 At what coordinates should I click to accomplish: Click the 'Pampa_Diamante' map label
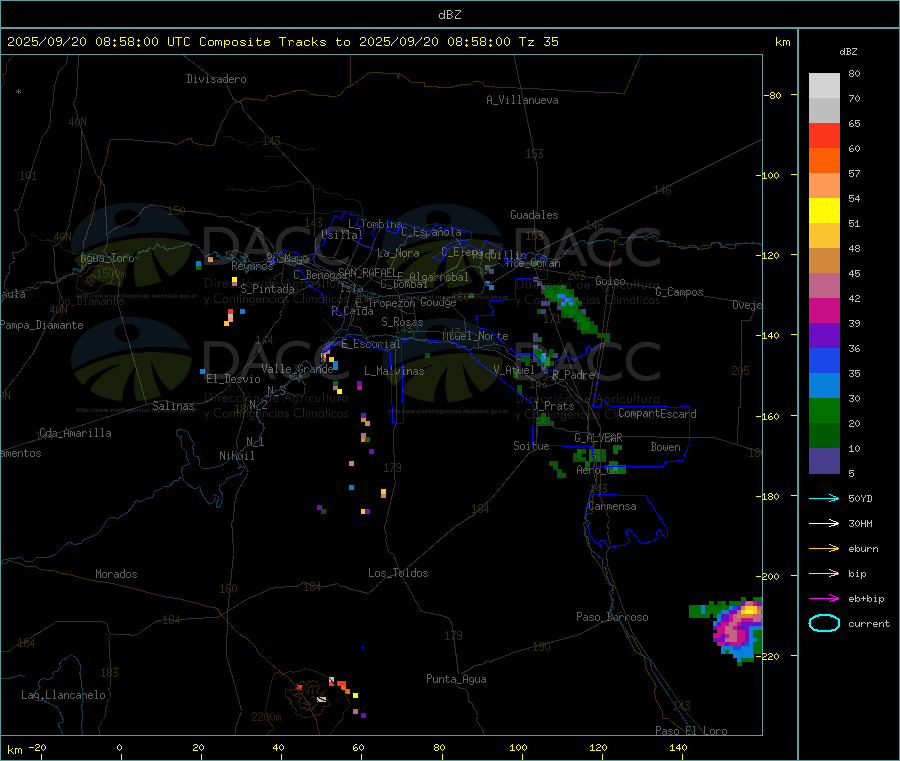point(41,325)
